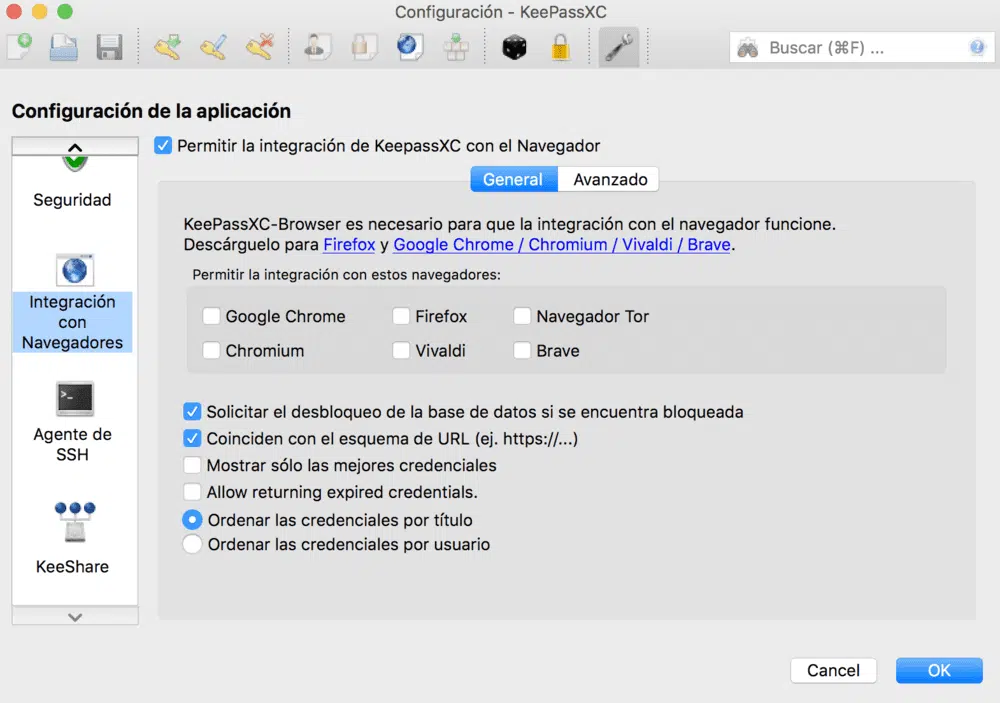Click the sidebar scroll-up chevron
Image resolution: width=1000 pixels, height=703 pixels.
point(75,147)
